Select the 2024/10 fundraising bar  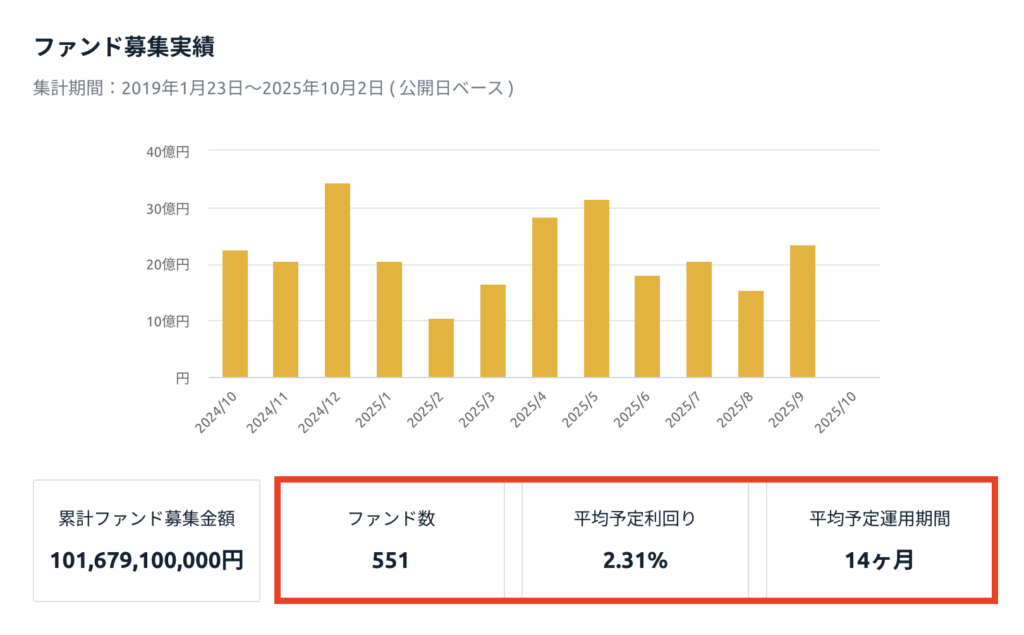pyautogui.click(x=234, y=314)
